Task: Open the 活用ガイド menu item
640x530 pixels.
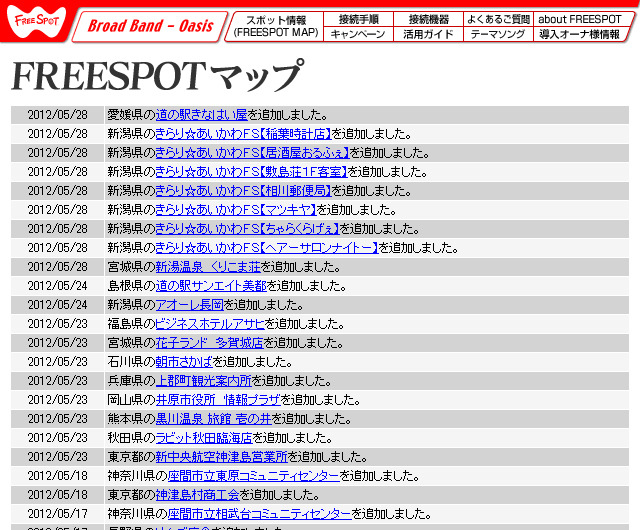Action: tap(428, 34)
